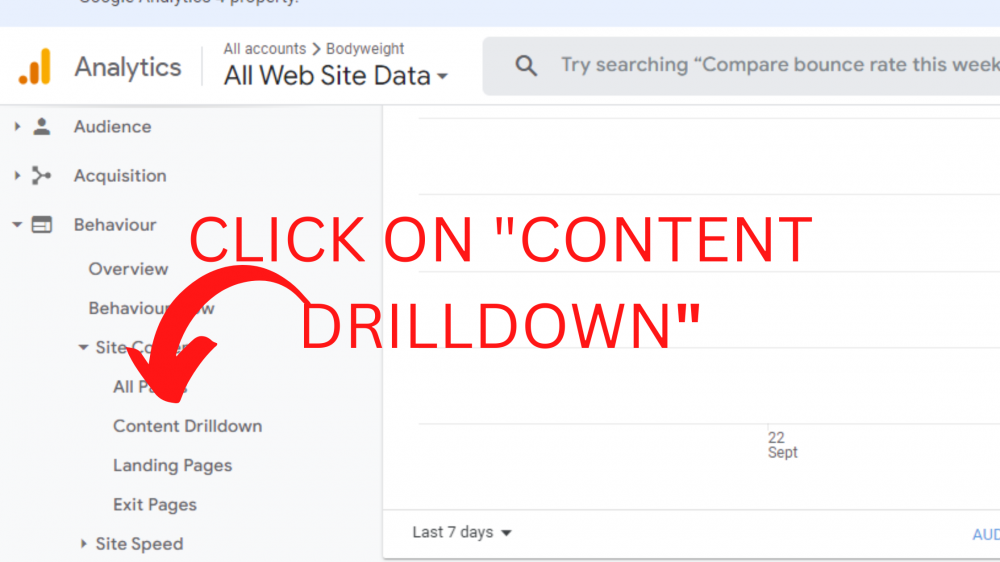The width and height of the screenshot is (1000, 562).
Task: Click the Audience person icon
Action: coord(42,126)
